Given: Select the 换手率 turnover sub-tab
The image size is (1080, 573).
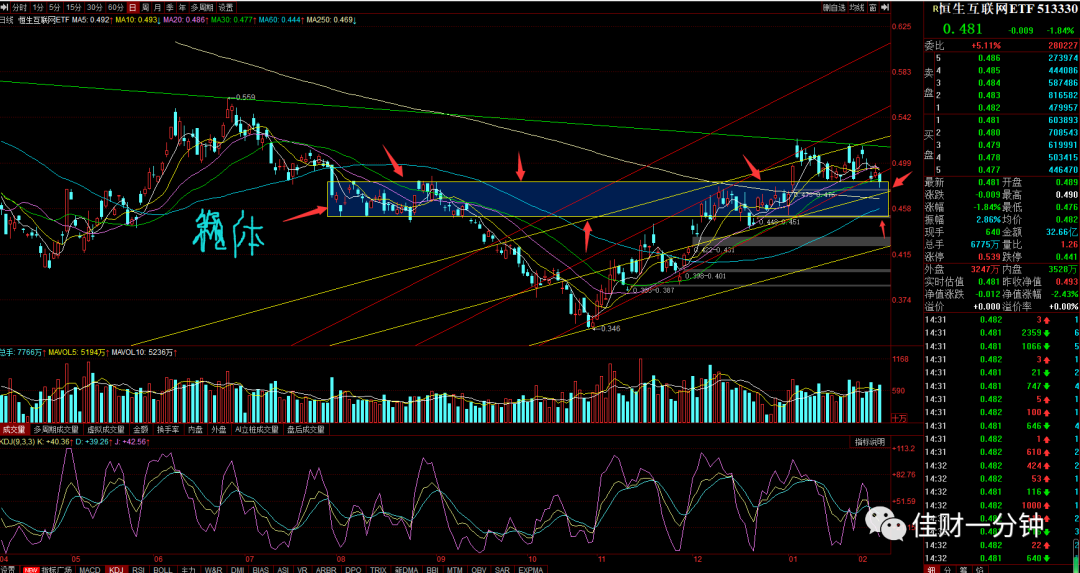Looking at the screenshot, I should point(170,429).
